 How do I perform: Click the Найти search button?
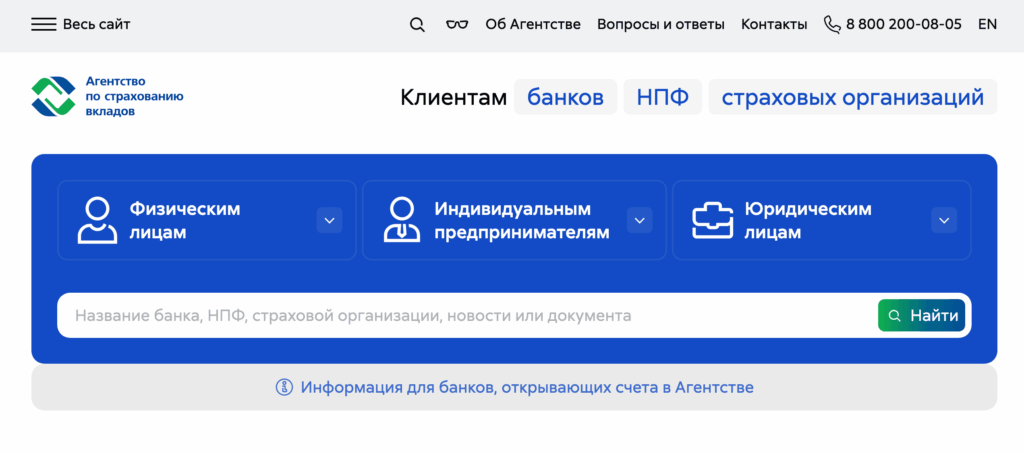[x=921, y=316]
